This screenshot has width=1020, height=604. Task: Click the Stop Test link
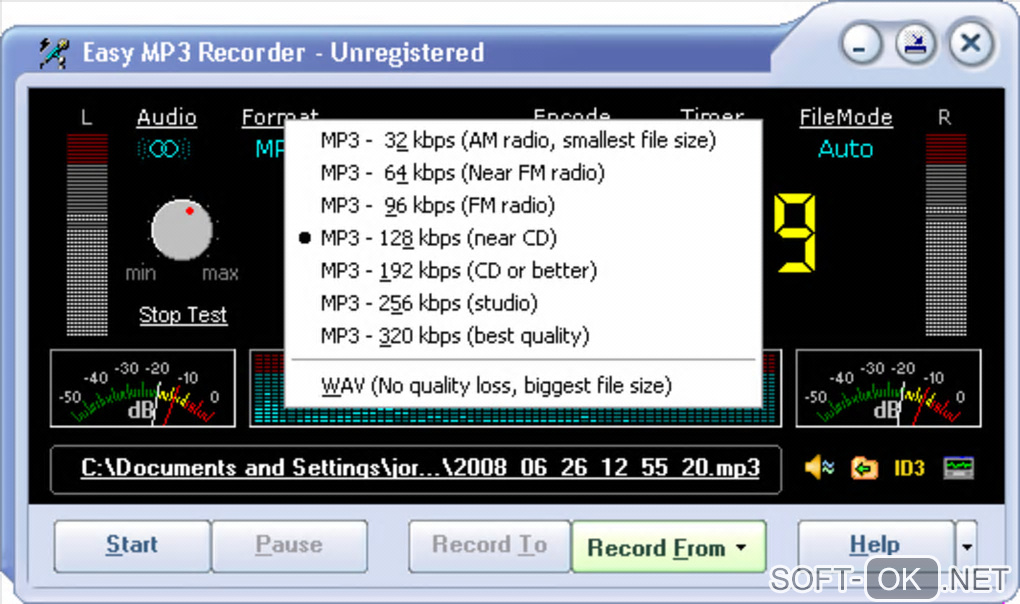183,315
